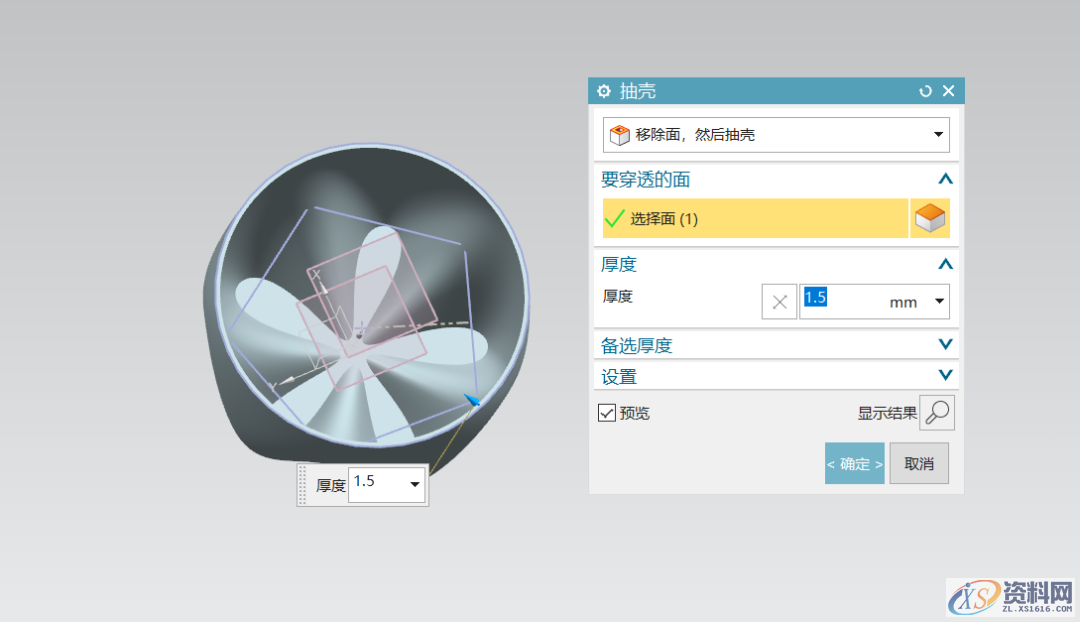The height and width of the screenshot is (622, 1080).
Task: Click 取消 to cancel the shell operation
Action: tap(918, 463)
